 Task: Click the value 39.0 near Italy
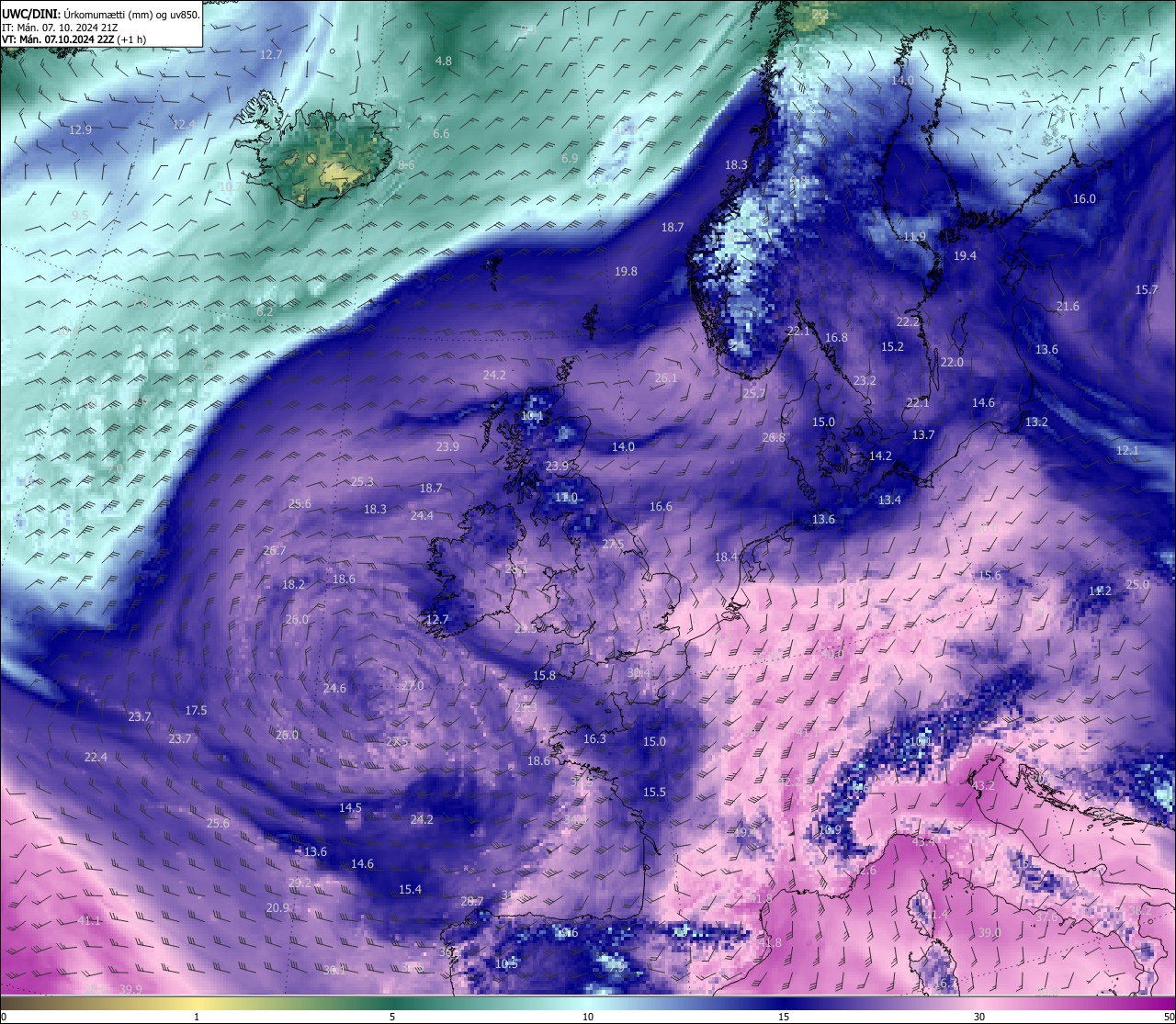tap(989, 933)
